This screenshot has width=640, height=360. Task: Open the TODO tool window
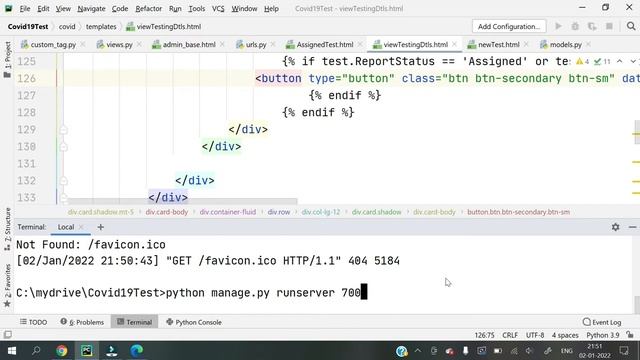[33, 322]
